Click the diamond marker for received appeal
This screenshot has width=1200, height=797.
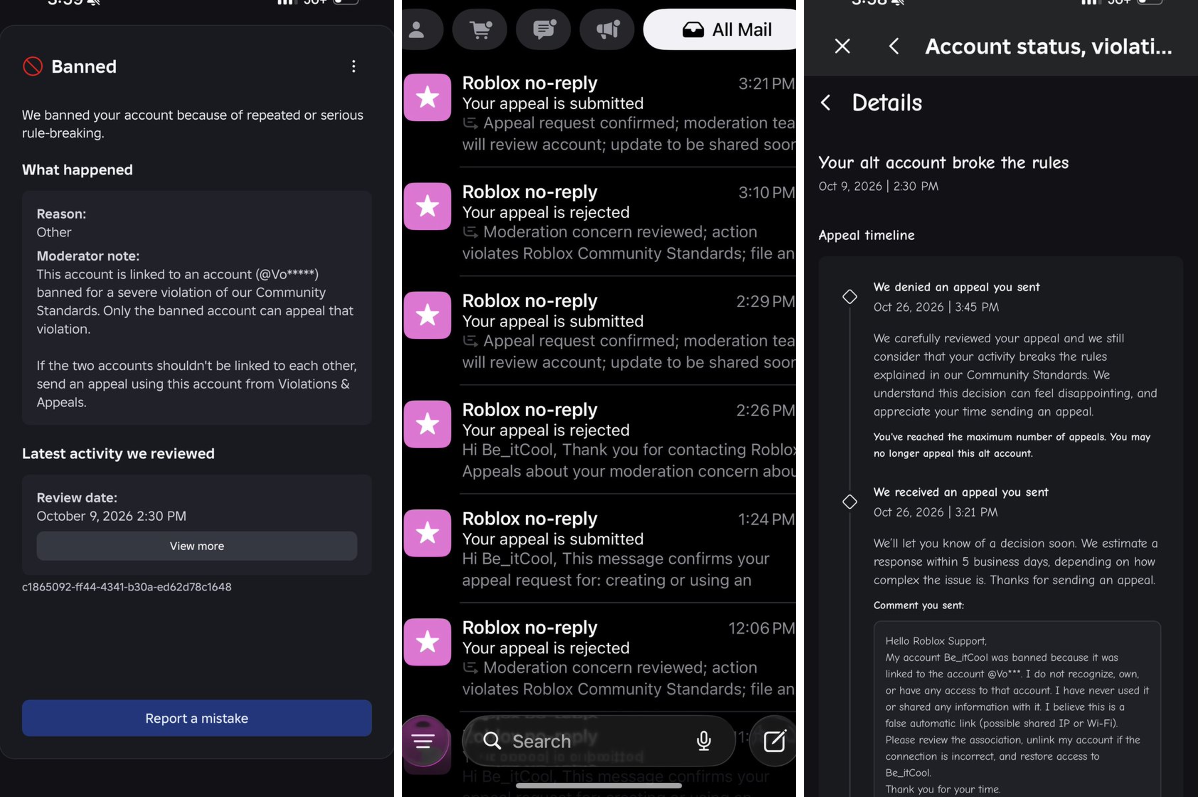point(850,502)
